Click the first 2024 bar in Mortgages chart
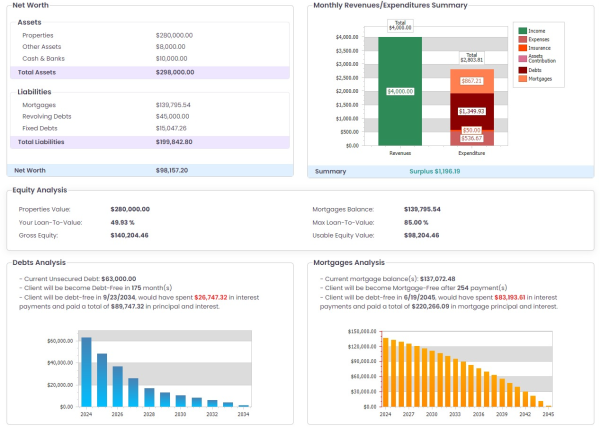This screenshot has height=428, width=600. [386, 373]
